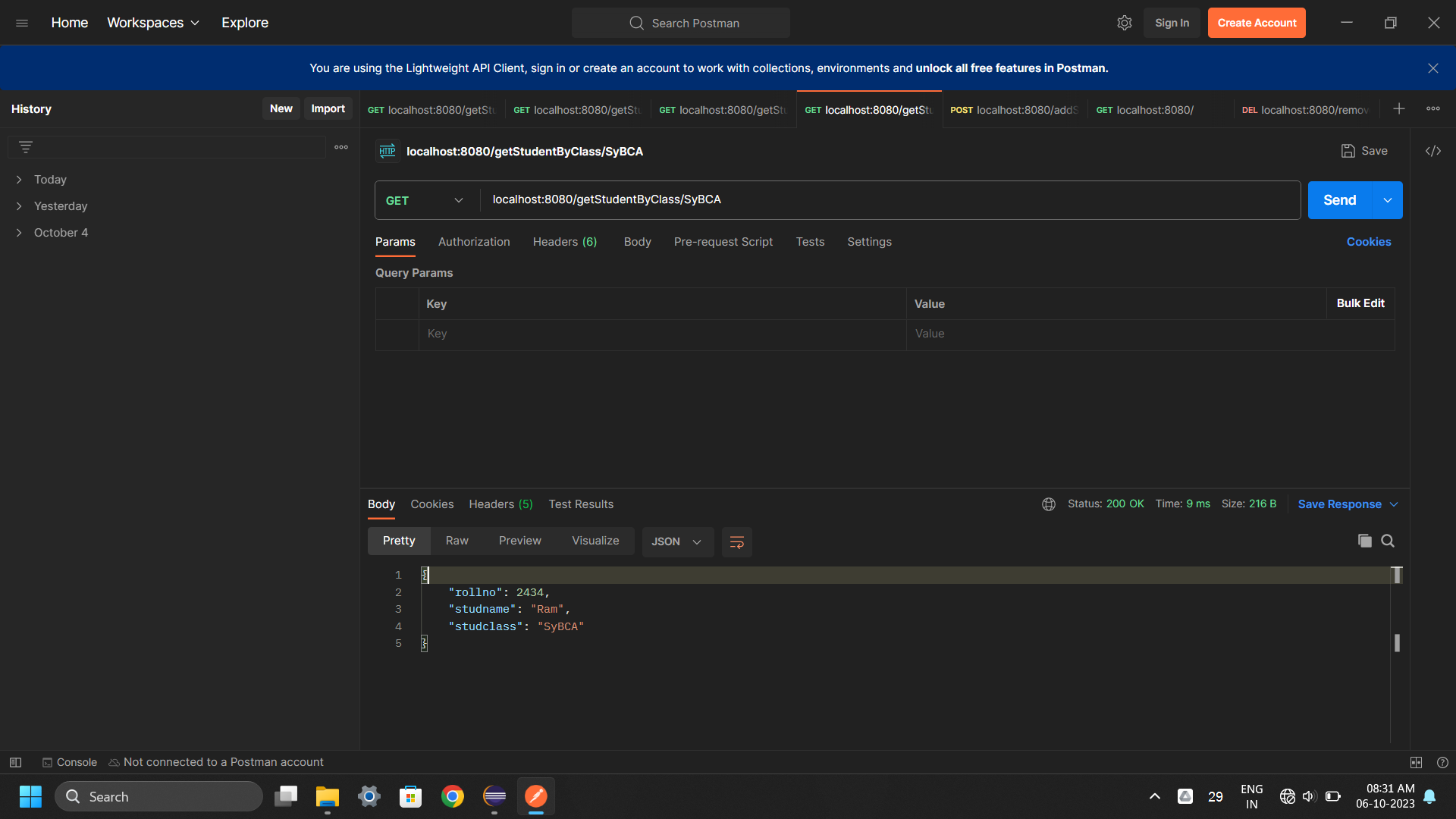Click the network globe icon beside Status
This screenshot has width=1456, height=819.
point(1049,504)
